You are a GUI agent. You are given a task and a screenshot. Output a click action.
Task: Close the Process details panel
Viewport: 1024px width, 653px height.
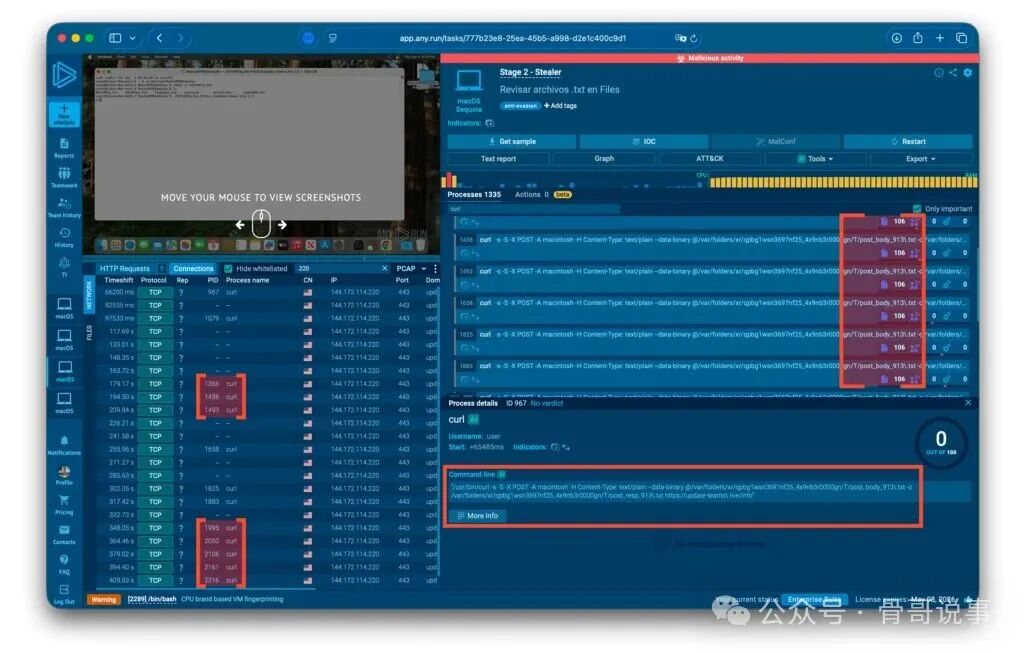click(x=968, y=403)
